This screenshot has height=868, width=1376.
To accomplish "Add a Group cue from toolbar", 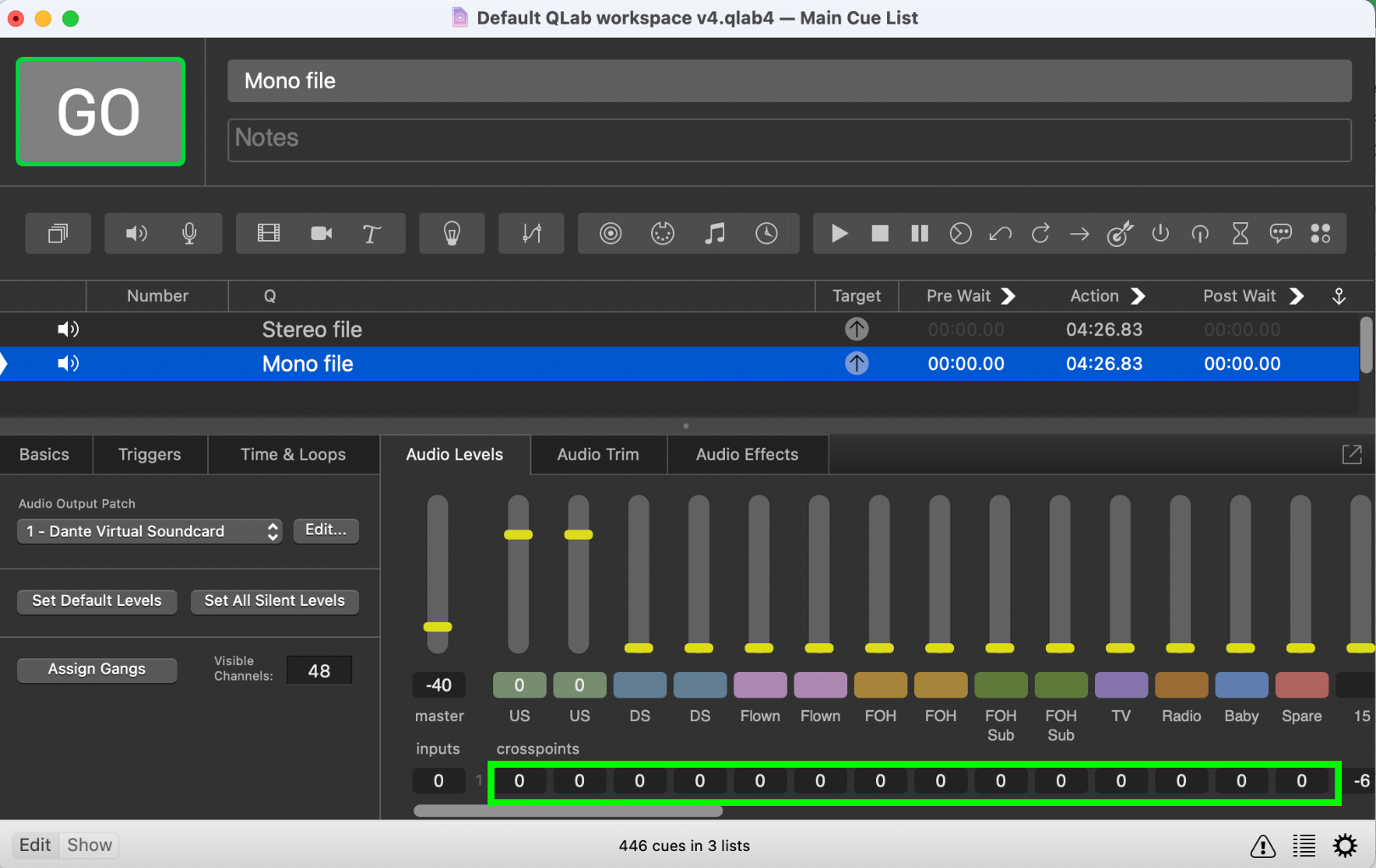I will click(x=58, y=233).
